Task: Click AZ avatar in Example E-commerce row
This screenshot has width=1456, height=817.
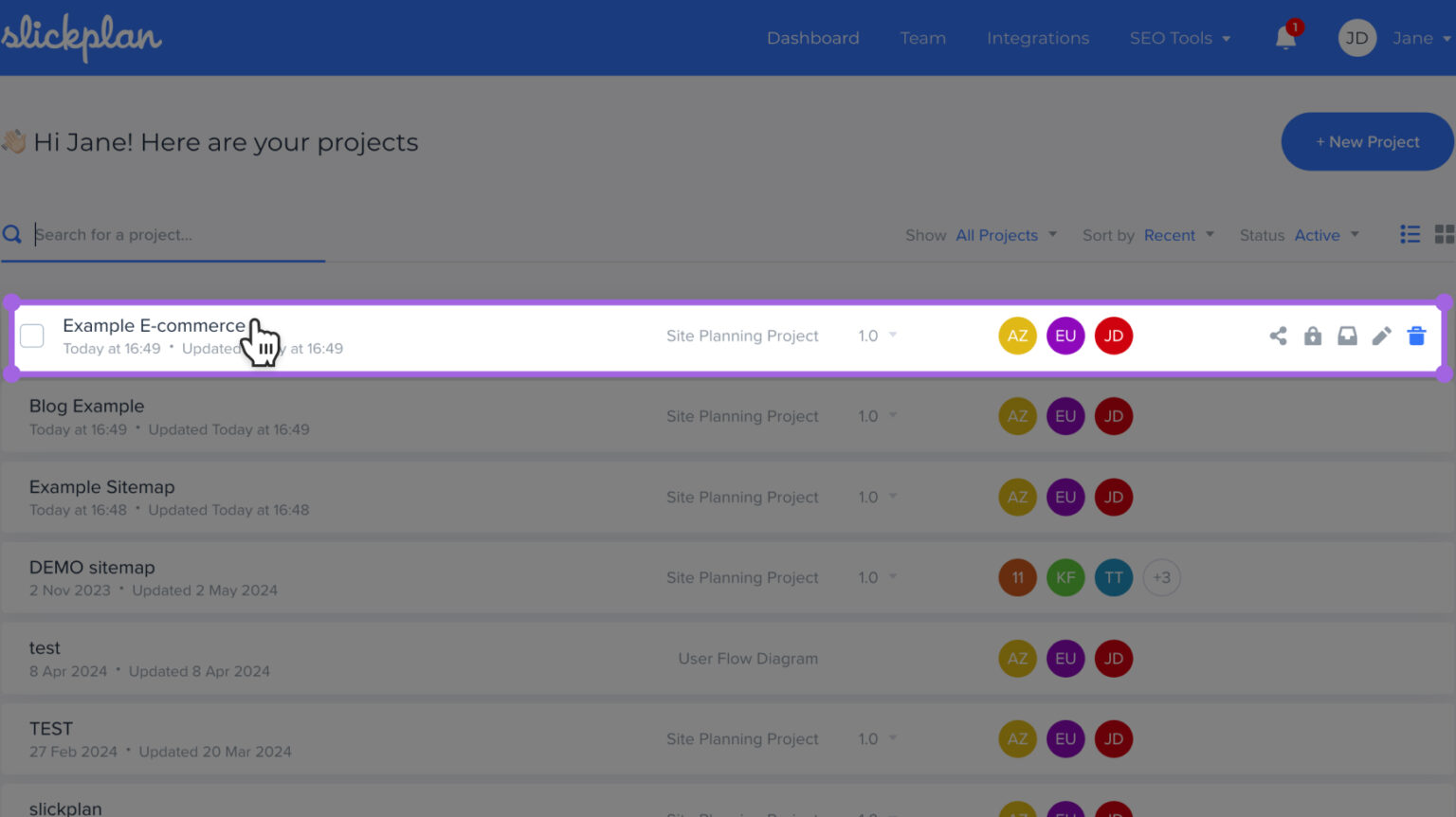Action: pyautogui.click(x=1017, y=336)
